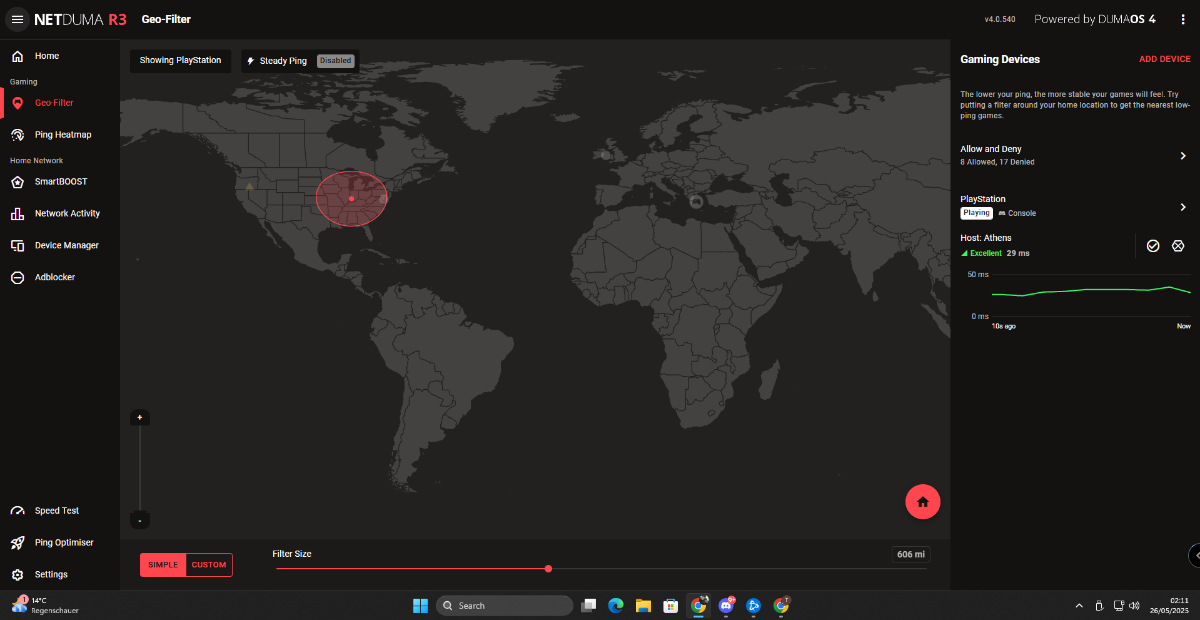Expand the PlayStation device details
This screenshot has width=1200, height=620.
[1074, 207]
